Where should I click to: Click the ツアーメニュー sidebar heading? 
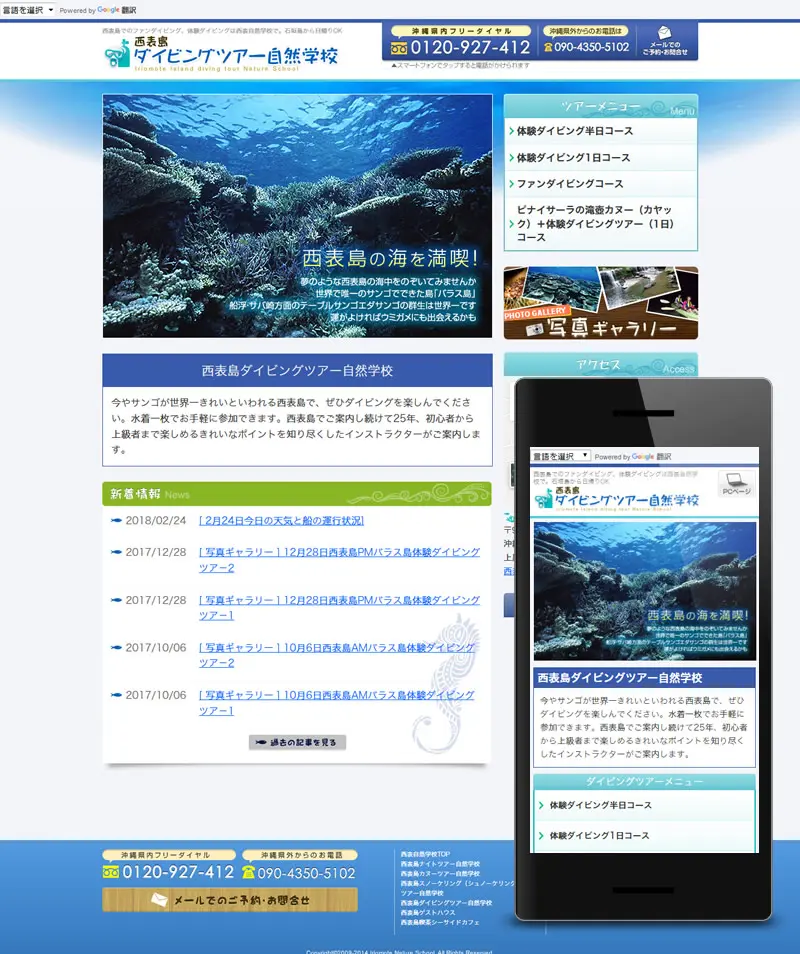tap(600, 106)
